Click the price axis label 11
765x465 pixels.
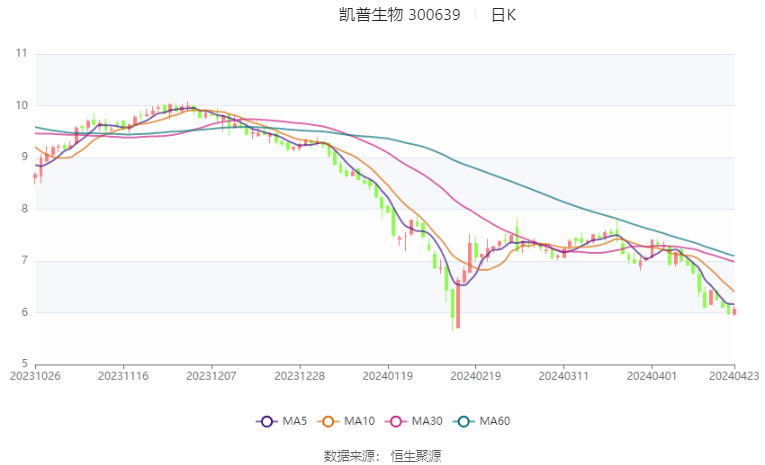click(x=20, y=53)
